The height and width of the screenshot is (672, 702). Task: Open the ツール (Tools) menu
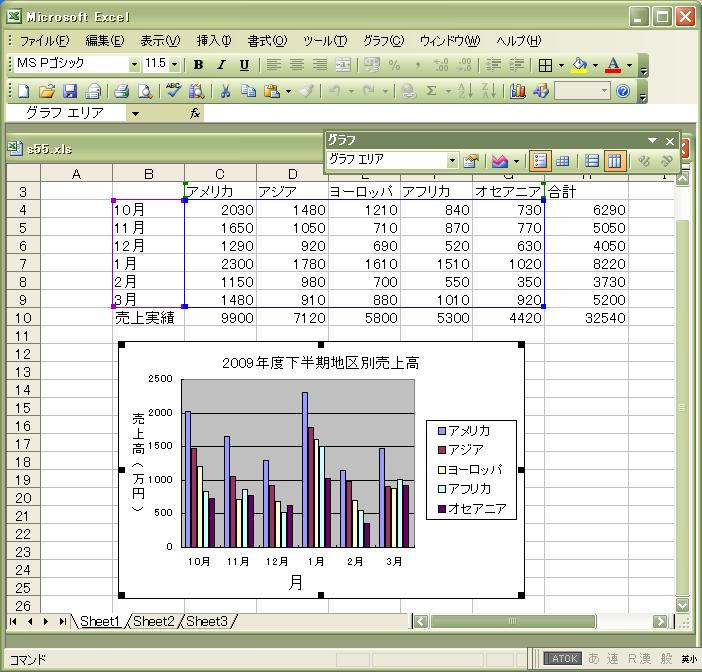(x=325, y=41)
